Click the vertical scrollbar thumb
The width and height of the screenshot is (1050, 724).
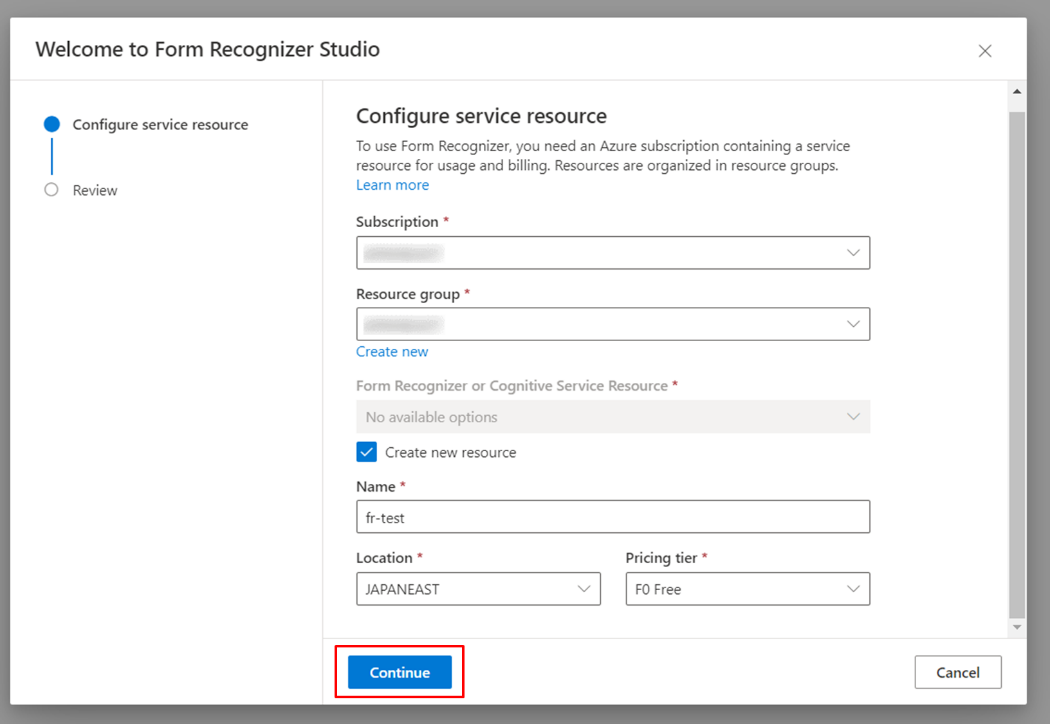(1017, 365)
